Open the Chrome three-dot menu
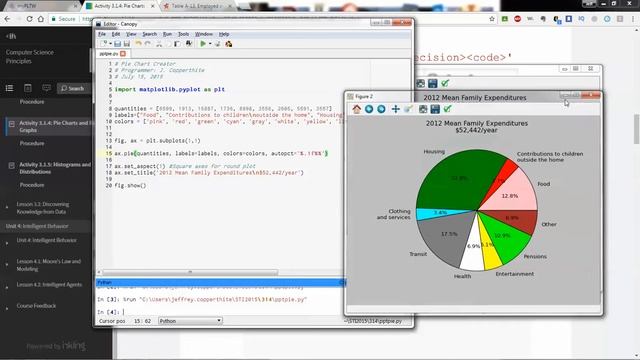The height and width of the screenshot is (360, 640). [x=633, y=19]
